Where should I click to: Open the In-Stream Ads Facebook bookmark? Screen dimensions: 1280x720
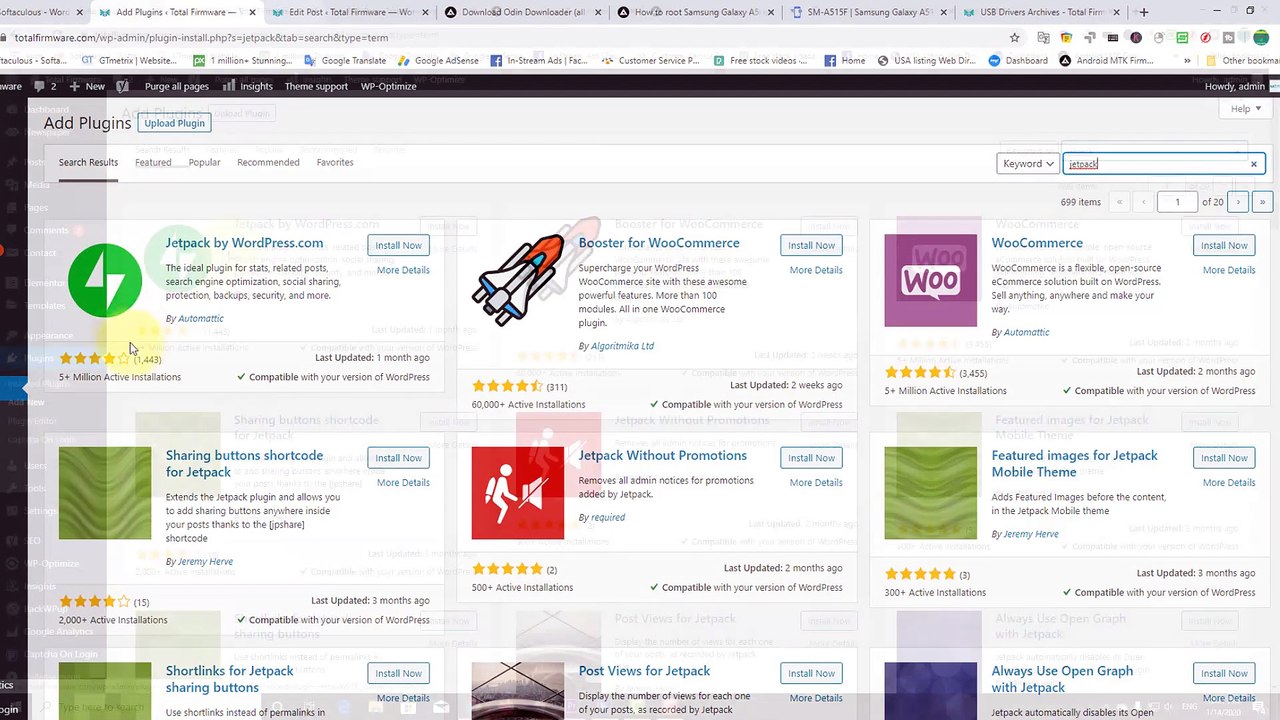click(x=538, y=60)
